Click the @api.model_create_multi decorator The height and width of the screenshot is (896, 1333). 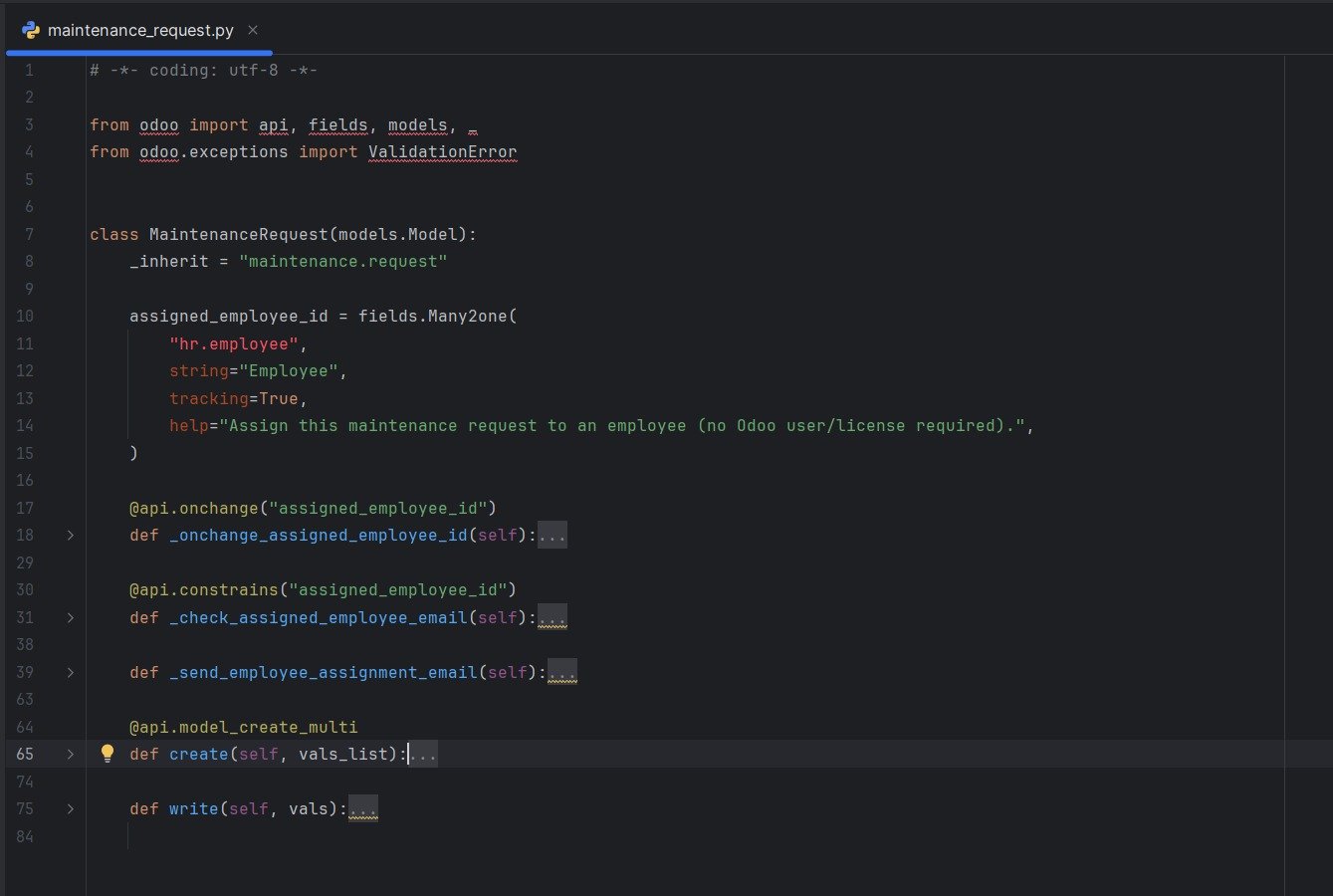[x=244, y=727]
